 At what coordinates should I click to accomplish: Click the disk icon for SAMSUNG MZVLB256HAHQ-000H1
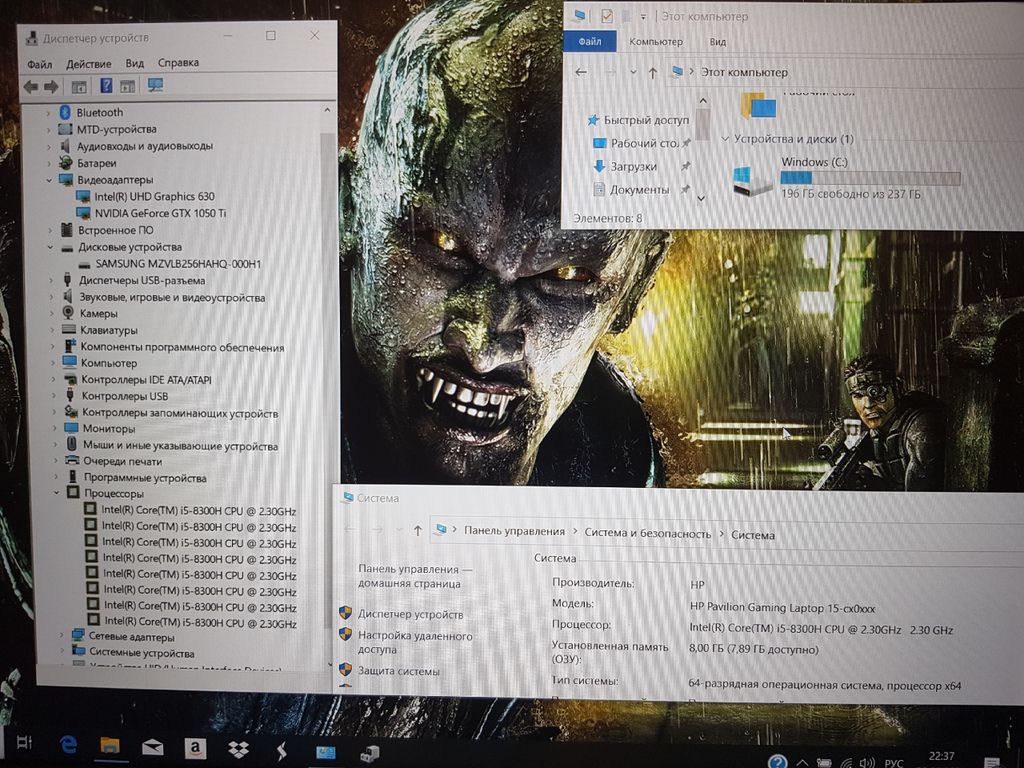[84, 264]
